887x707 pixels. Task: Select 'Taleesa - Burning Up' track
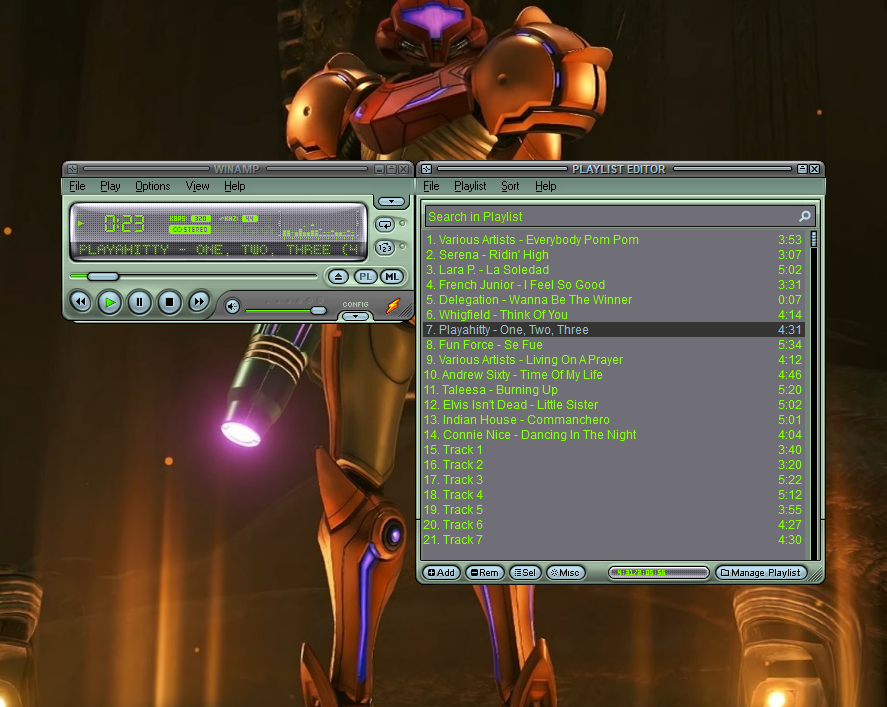point(613,390)
